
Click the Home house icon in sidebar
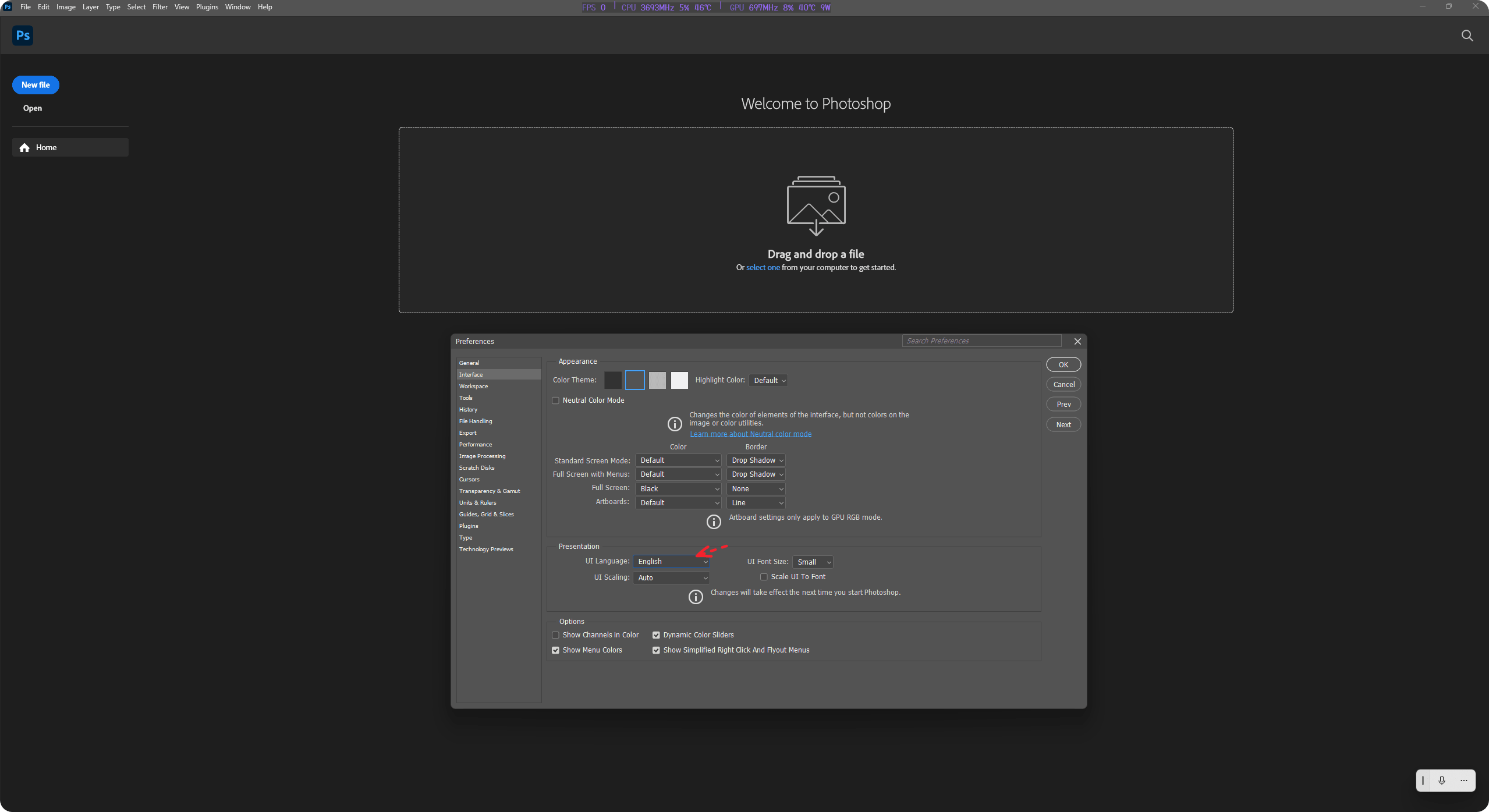(24, 148)
